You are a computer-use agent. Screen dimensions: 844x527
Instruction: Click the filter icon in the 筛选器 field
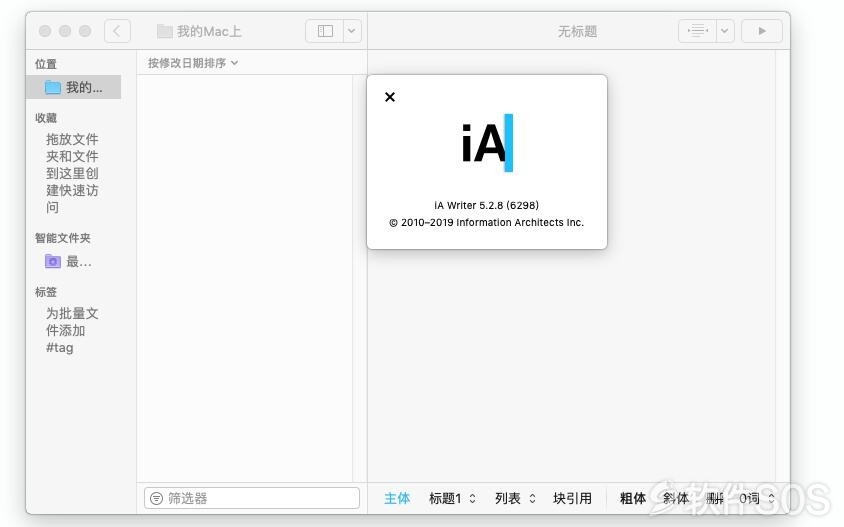tap(156, 498)
